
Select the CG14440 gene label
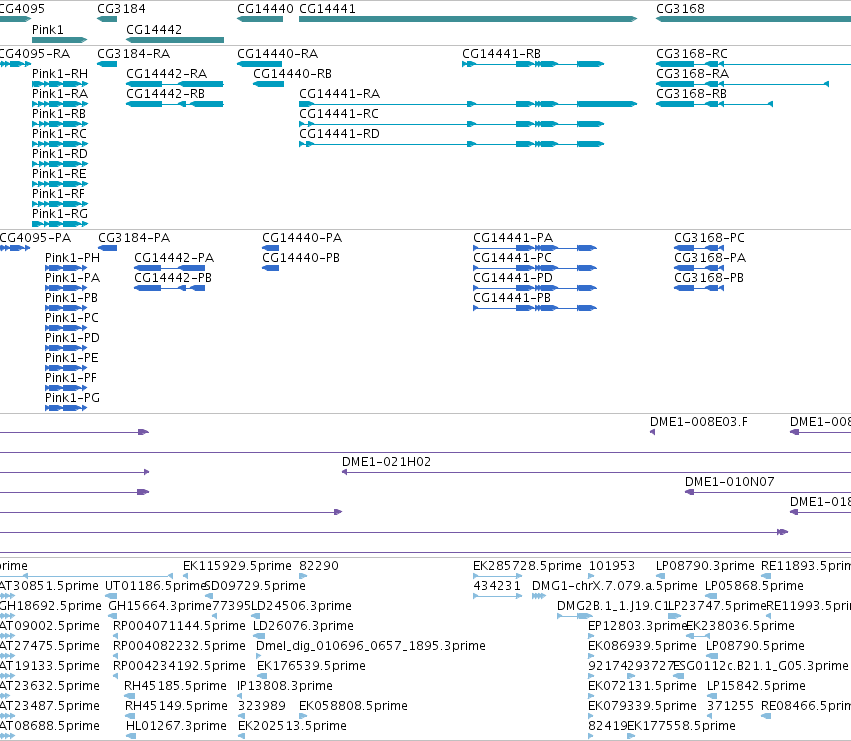pyautogui.click(x=265, y=9)
